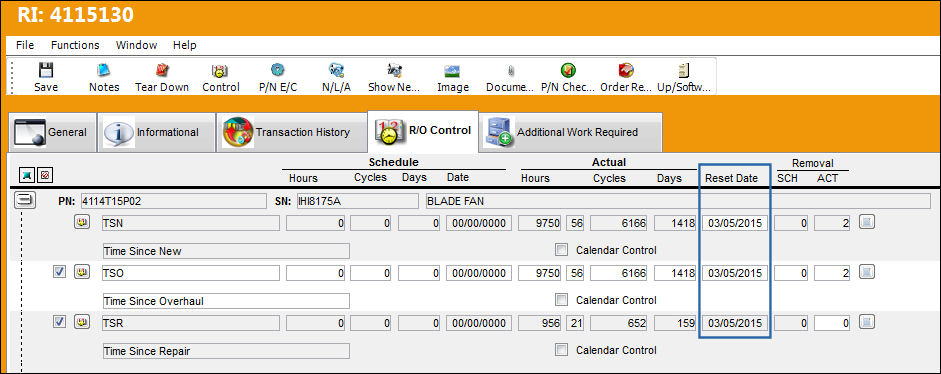
Task: Click the TSN control code field
Action: pyautogui.click(x=190, y=223)
